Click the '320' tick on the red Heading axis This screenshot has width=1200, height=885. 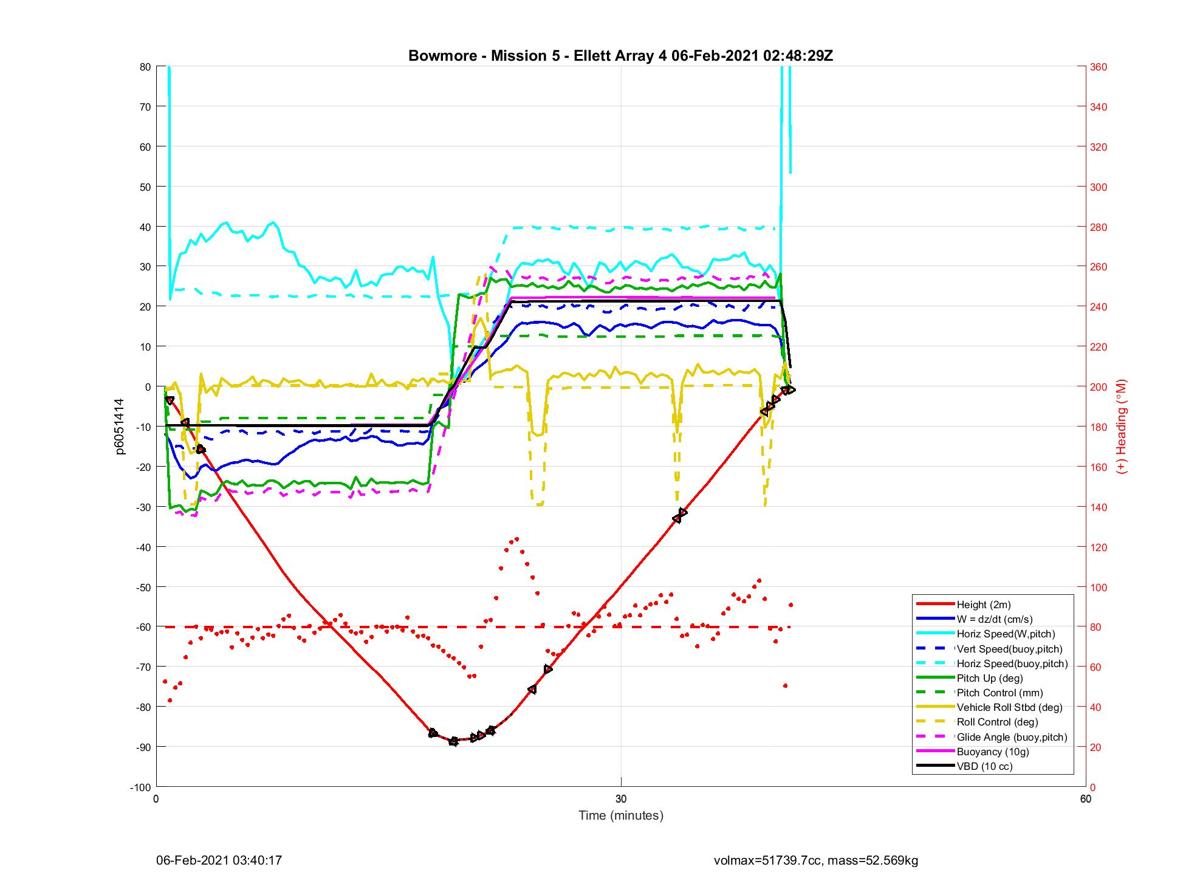1099,147
